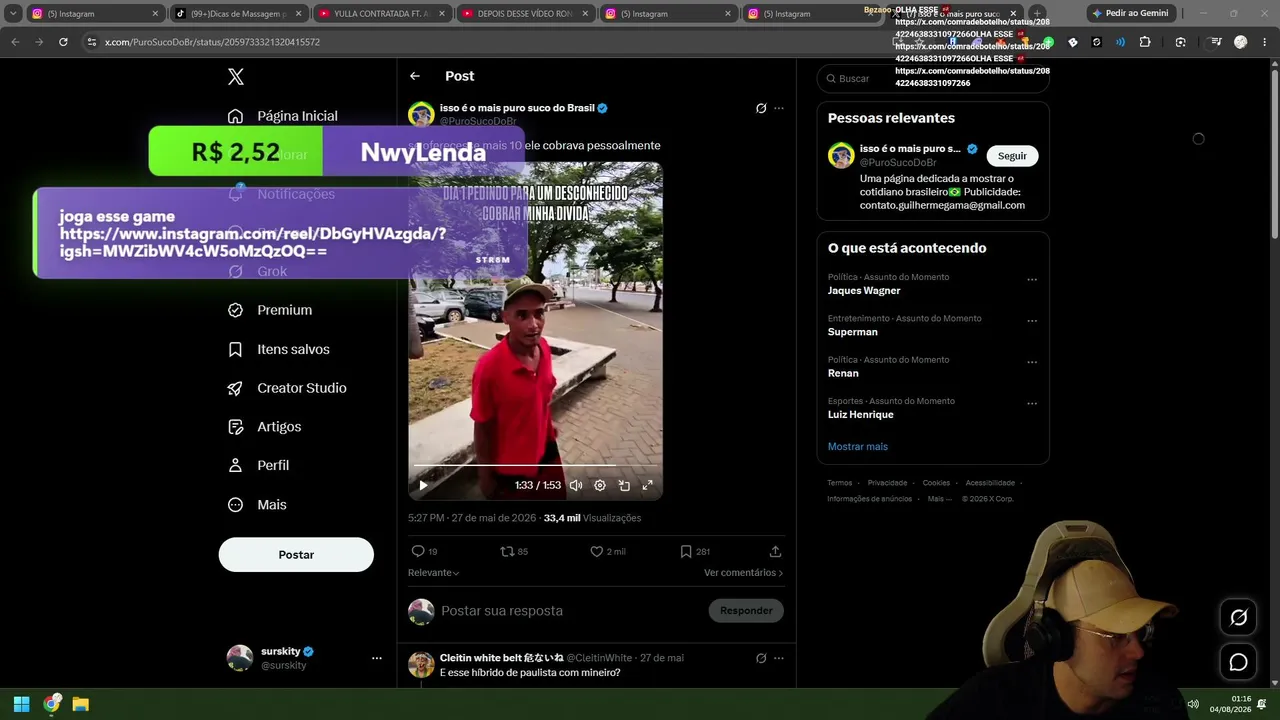Click the Chrome icon in the taskbar
This screenshot has height=720, width=1280.
(x=51, y=704)
